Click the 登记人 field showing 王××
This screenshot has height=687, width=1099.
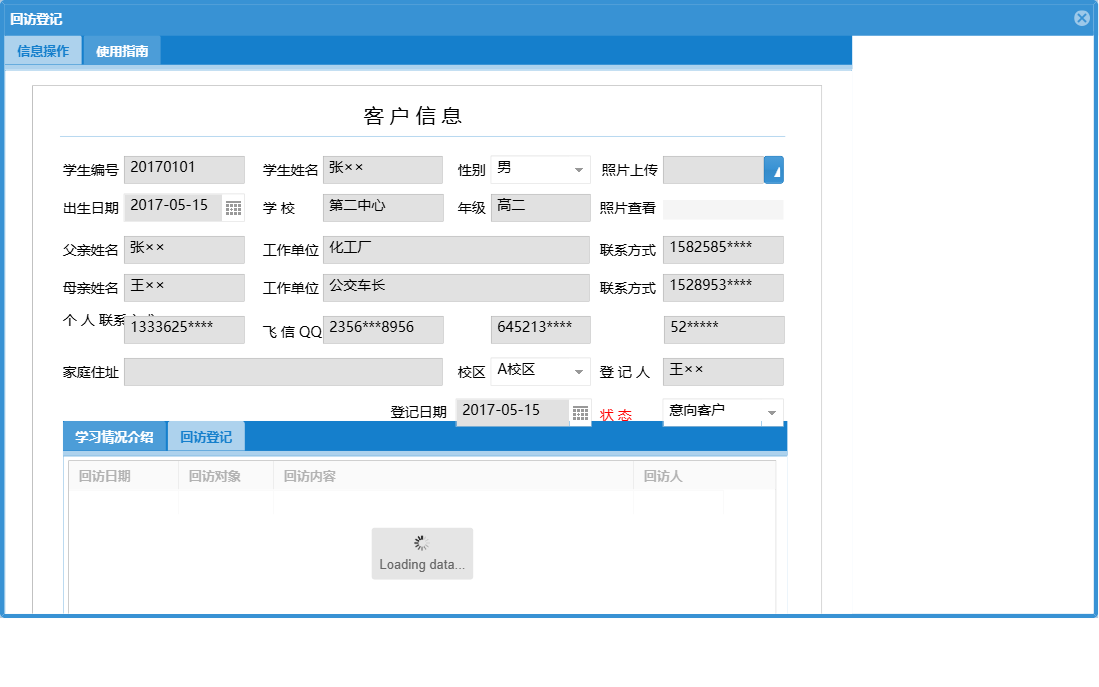(722, 371)
